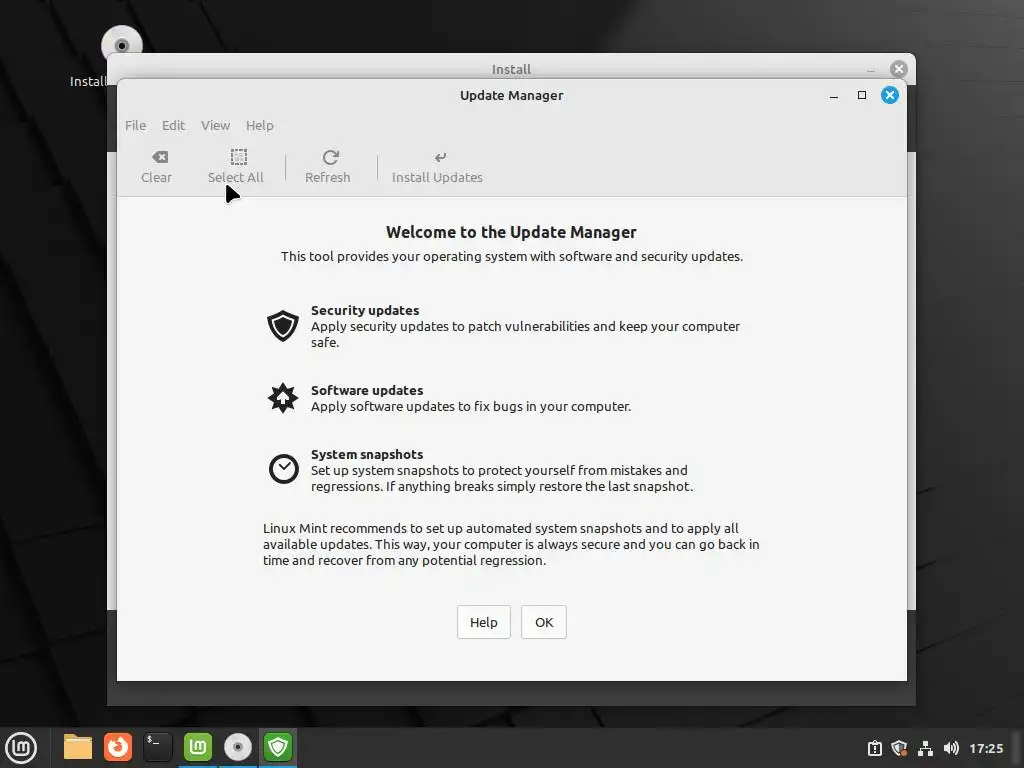Open the Files folder icon in taskbar

[x=78, y=747]
